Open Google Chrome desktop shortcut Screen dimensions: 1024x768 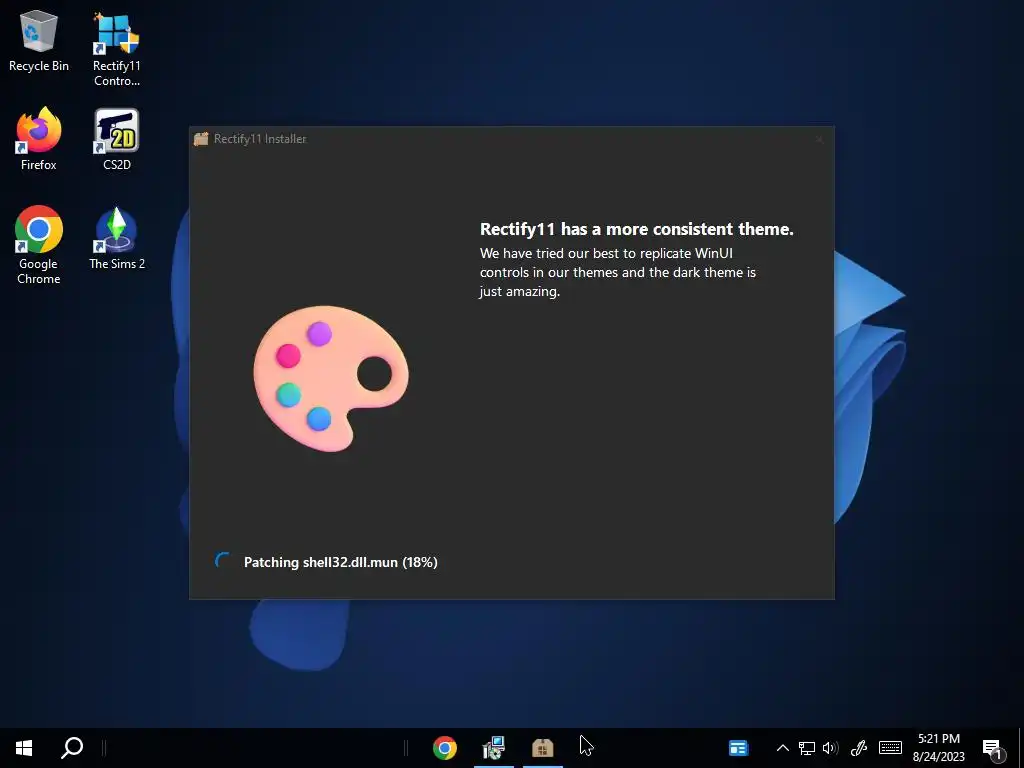(39, 245)
